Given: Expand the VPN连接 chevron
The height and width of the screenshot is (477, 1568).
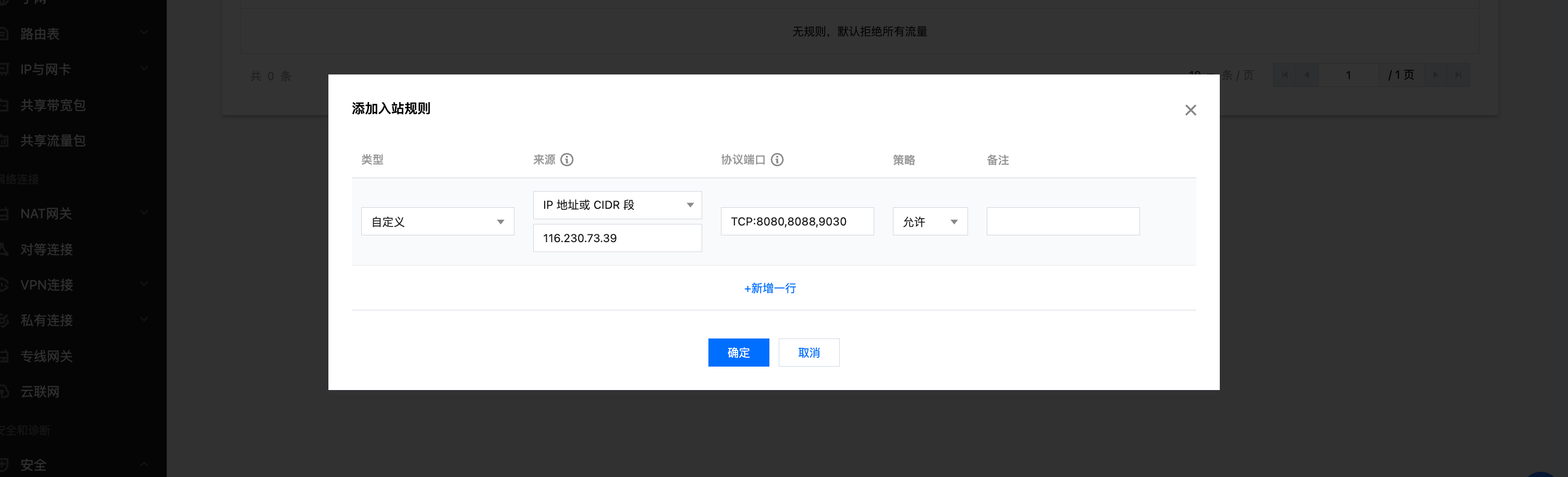Looking at the screenshot, I should 144,283.
